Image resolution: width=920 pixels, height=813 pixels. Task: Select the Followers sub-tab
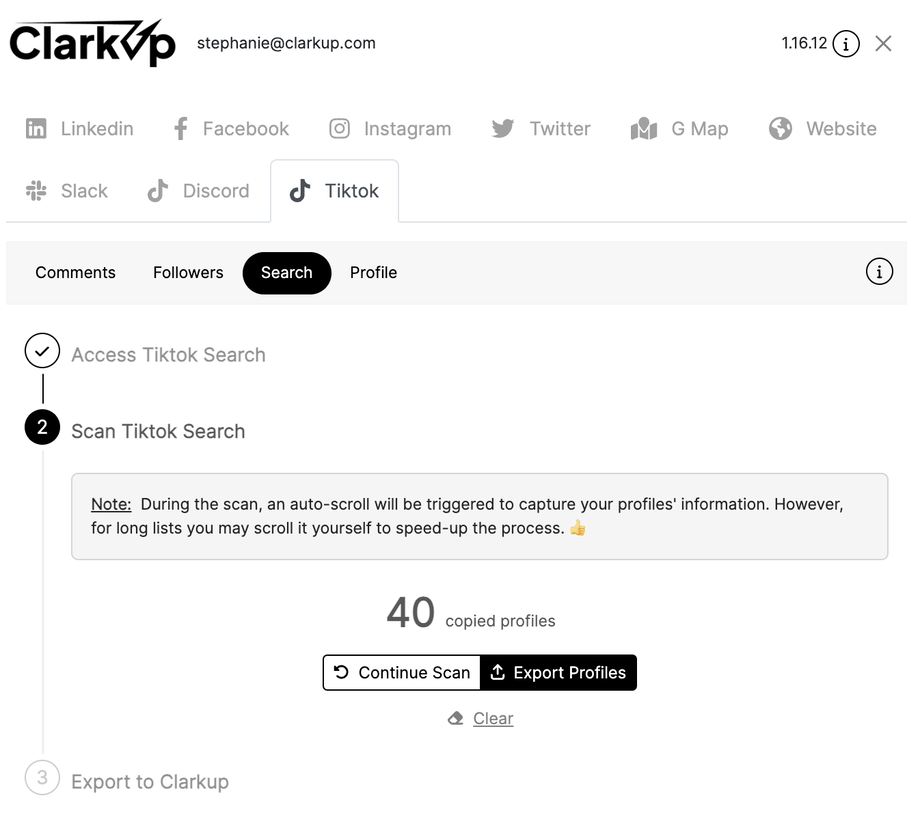pyautogui.click(x=188, y=273)
